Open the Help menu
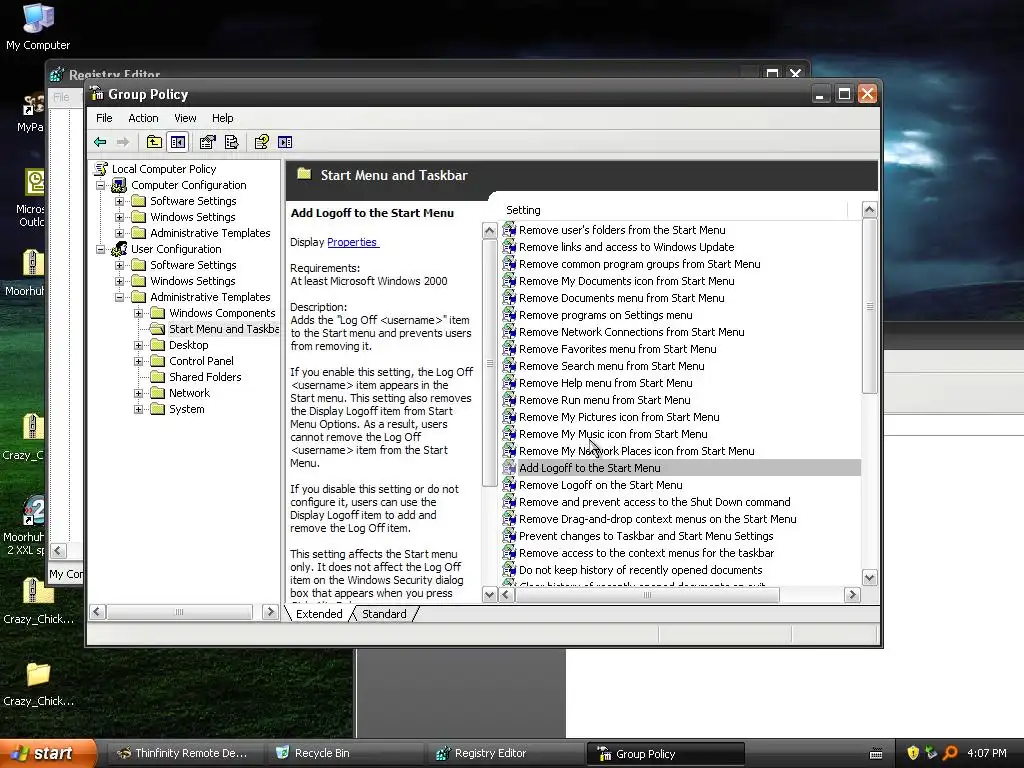 pos(222,118)
